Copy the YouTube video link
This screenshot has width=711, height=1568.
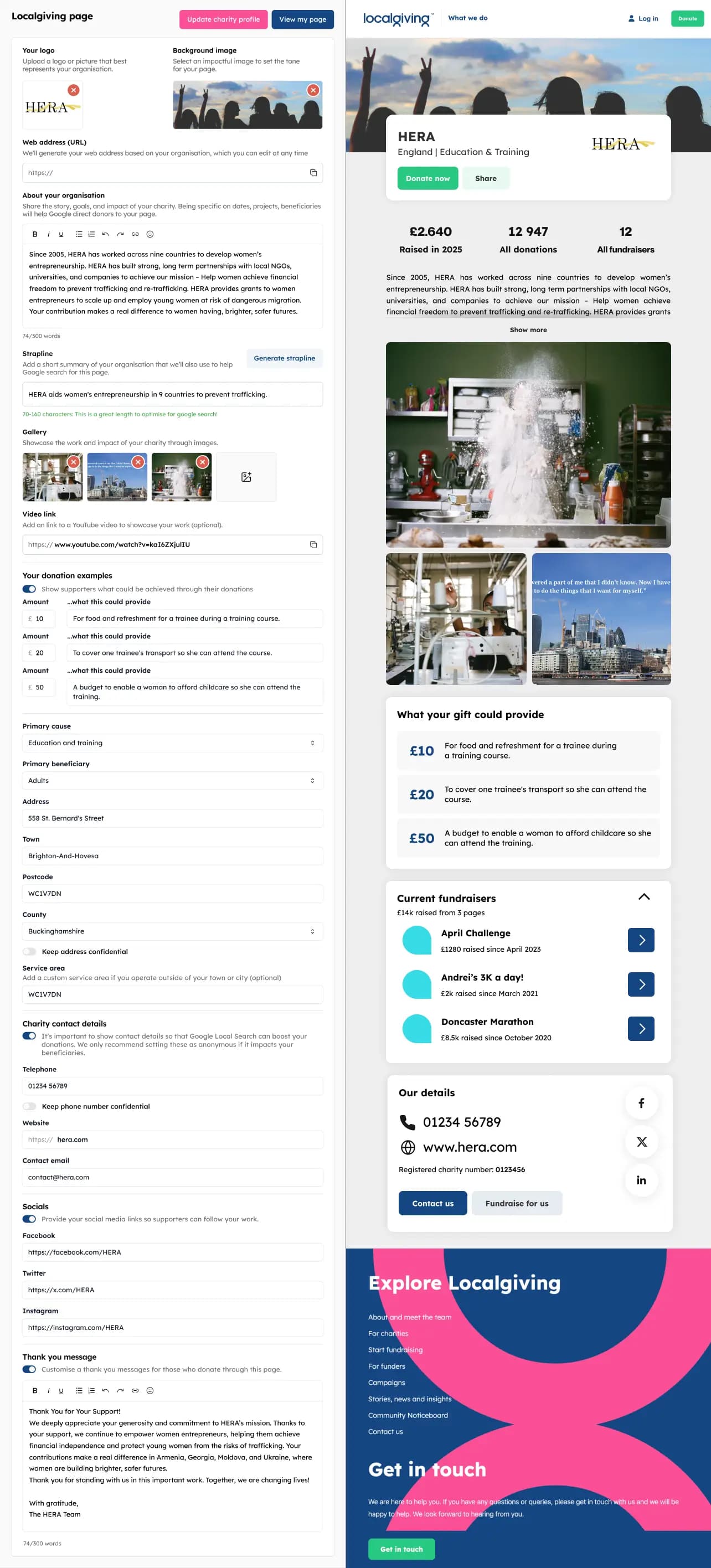(x=313, y=545)
